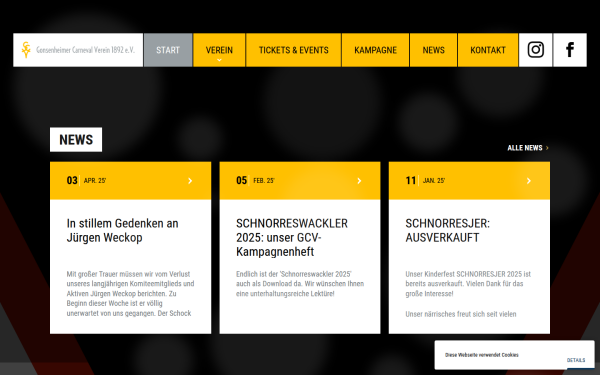The height and width of the screenshot is (375, 600).
Task: Open the Kontakt menu item
Action: (488, 50)
